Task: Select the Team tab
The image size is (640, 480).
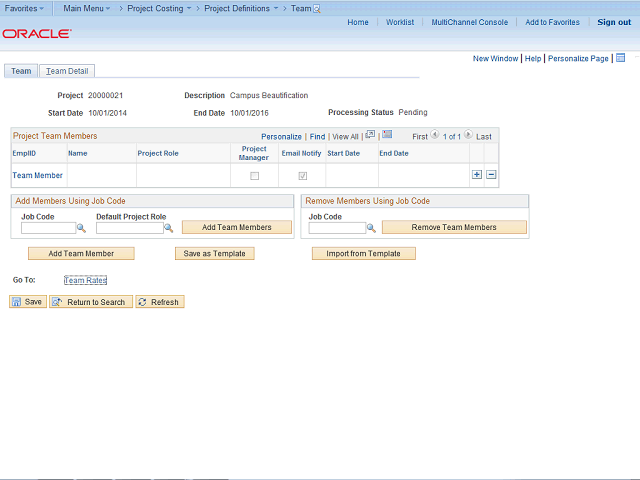Action: point(21,71)
